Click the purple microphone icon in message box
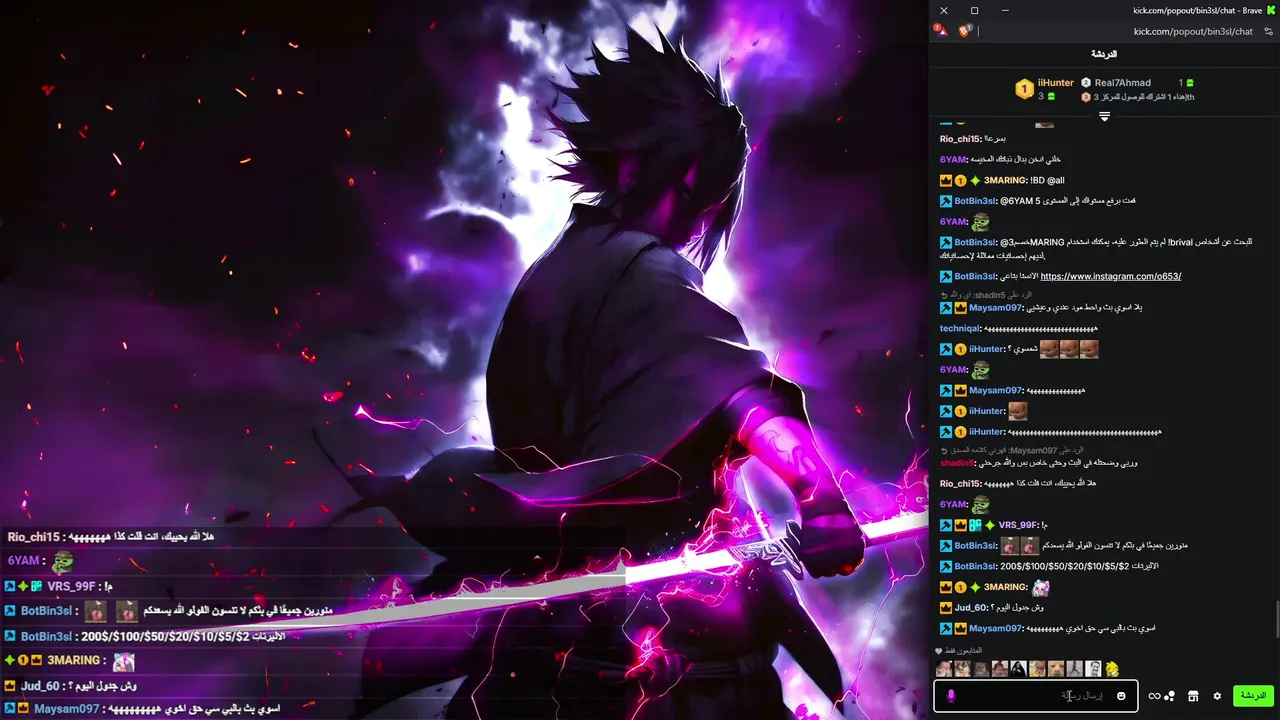 pyautogui.click(x=951, y=696)
